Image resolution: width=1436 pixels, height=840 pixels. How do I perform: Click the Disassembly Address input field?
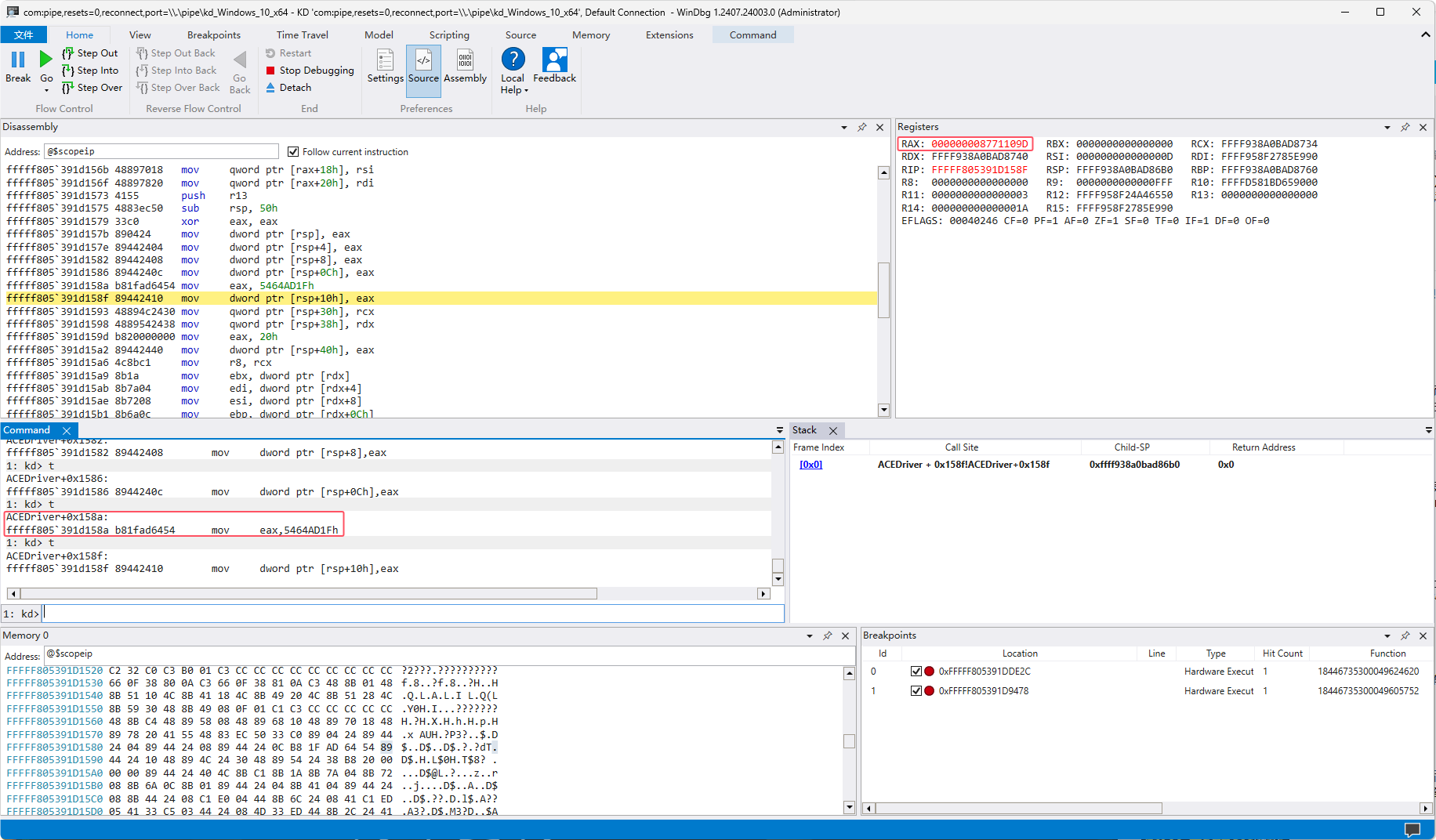(x=161, y=151)
